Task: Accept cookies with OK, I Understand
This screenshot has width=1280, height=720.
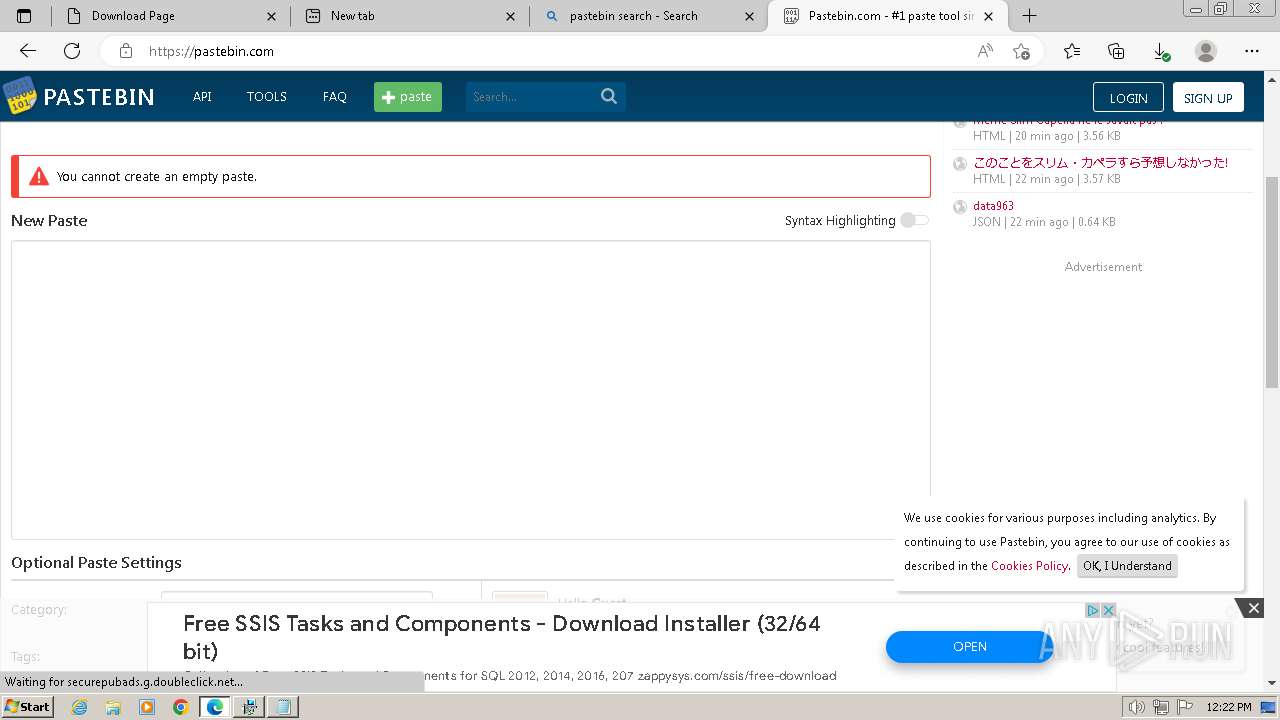Action: pos(1127,566)
